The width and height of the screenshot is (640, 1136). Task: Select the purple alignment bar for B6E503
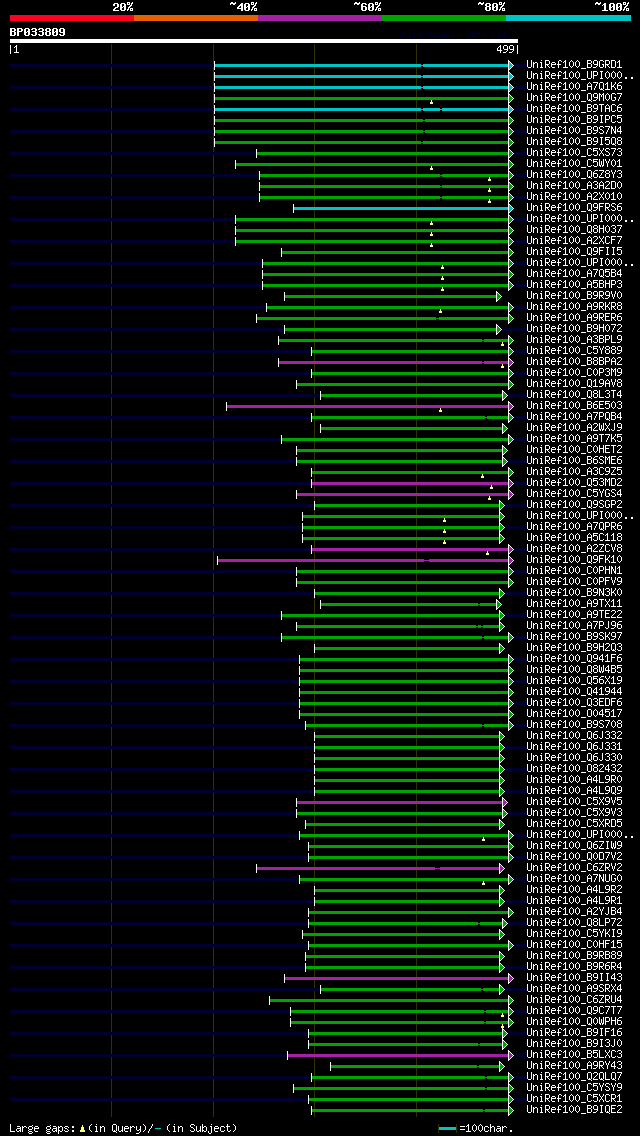(x=370, y=406)
